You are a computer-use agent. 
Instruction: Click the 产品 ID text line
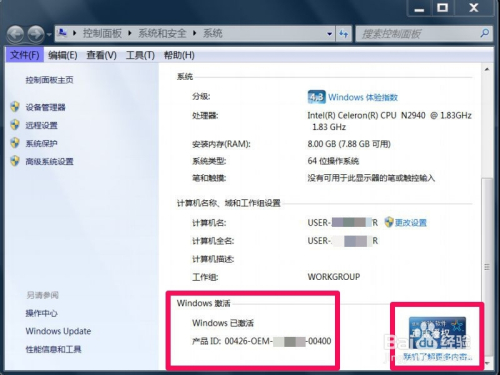261,341
